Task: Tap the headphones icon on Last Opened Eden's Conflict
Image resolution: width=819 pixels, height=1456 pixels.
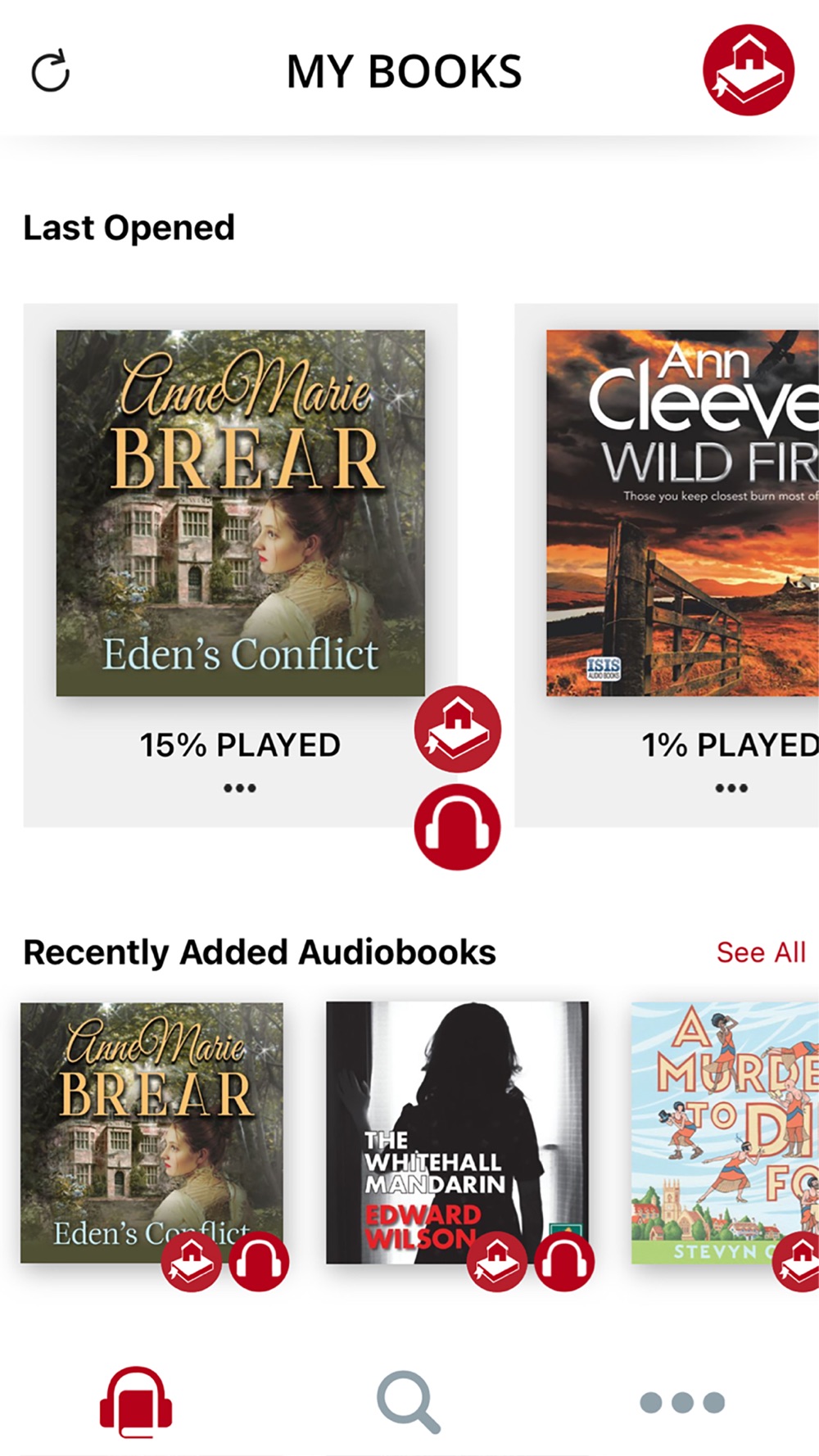Action: tap(457, 827)
